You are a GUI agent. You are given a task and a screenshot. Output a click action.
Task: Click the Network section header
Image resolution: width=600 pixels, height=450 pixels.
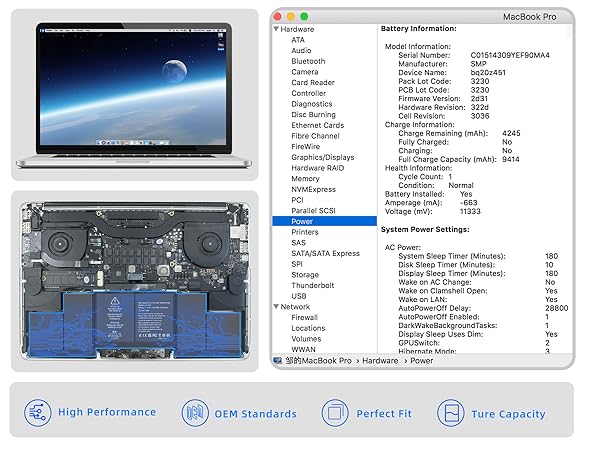pos(295,307)
